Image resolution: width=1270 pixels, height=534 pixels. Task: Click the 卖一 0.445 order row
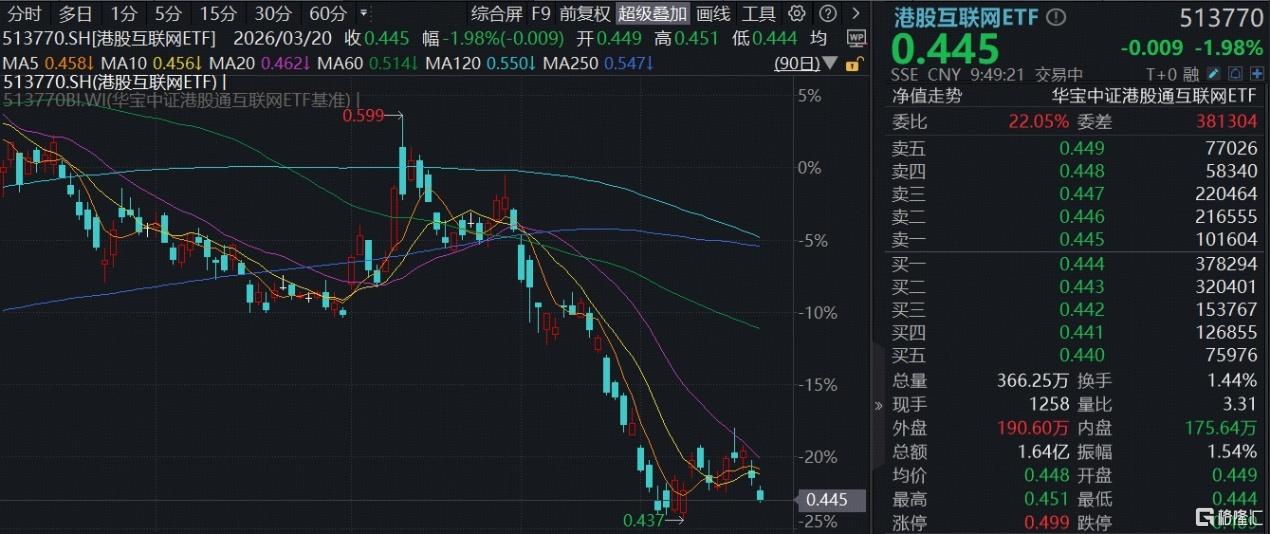pos(1075,240)
